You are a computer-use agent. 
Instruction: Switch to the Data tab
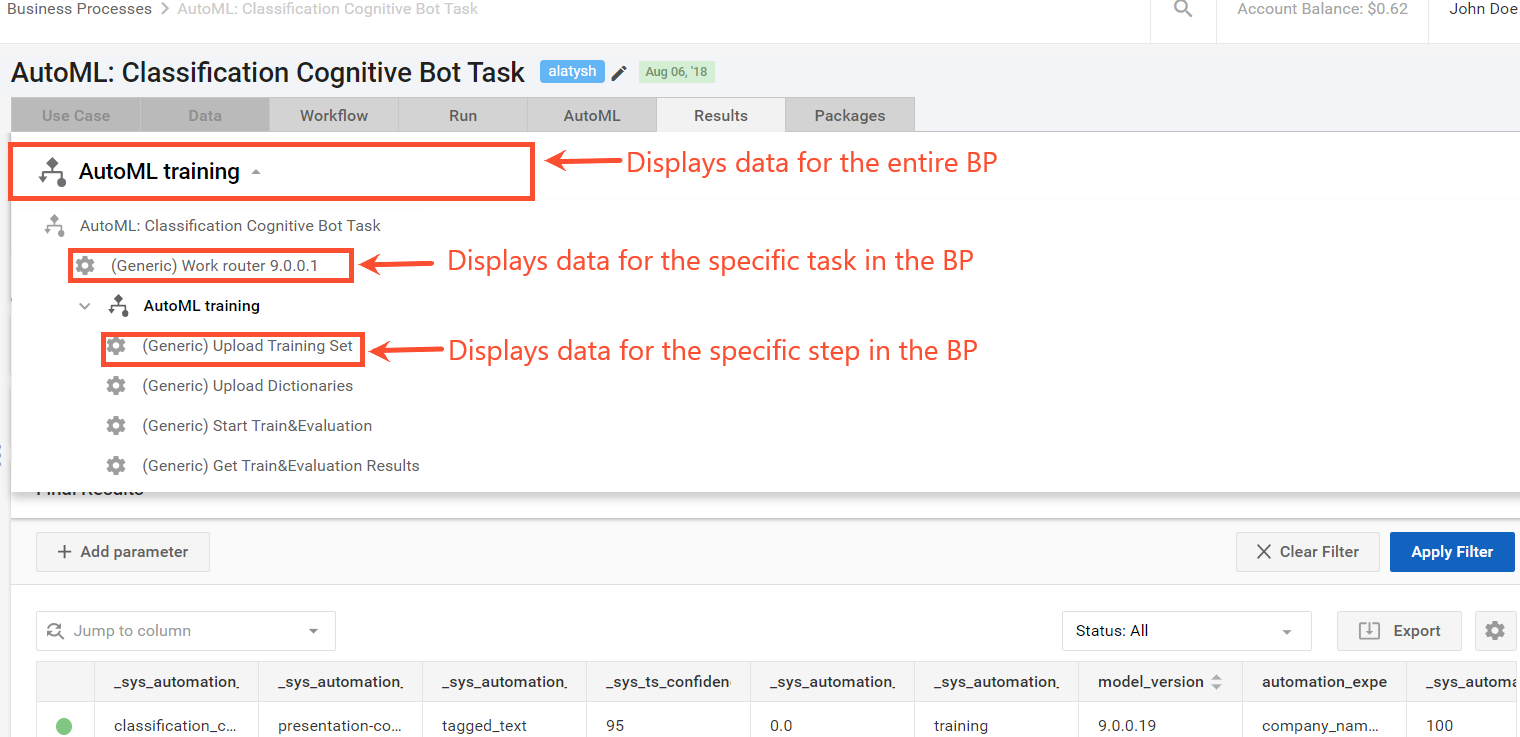205,115
